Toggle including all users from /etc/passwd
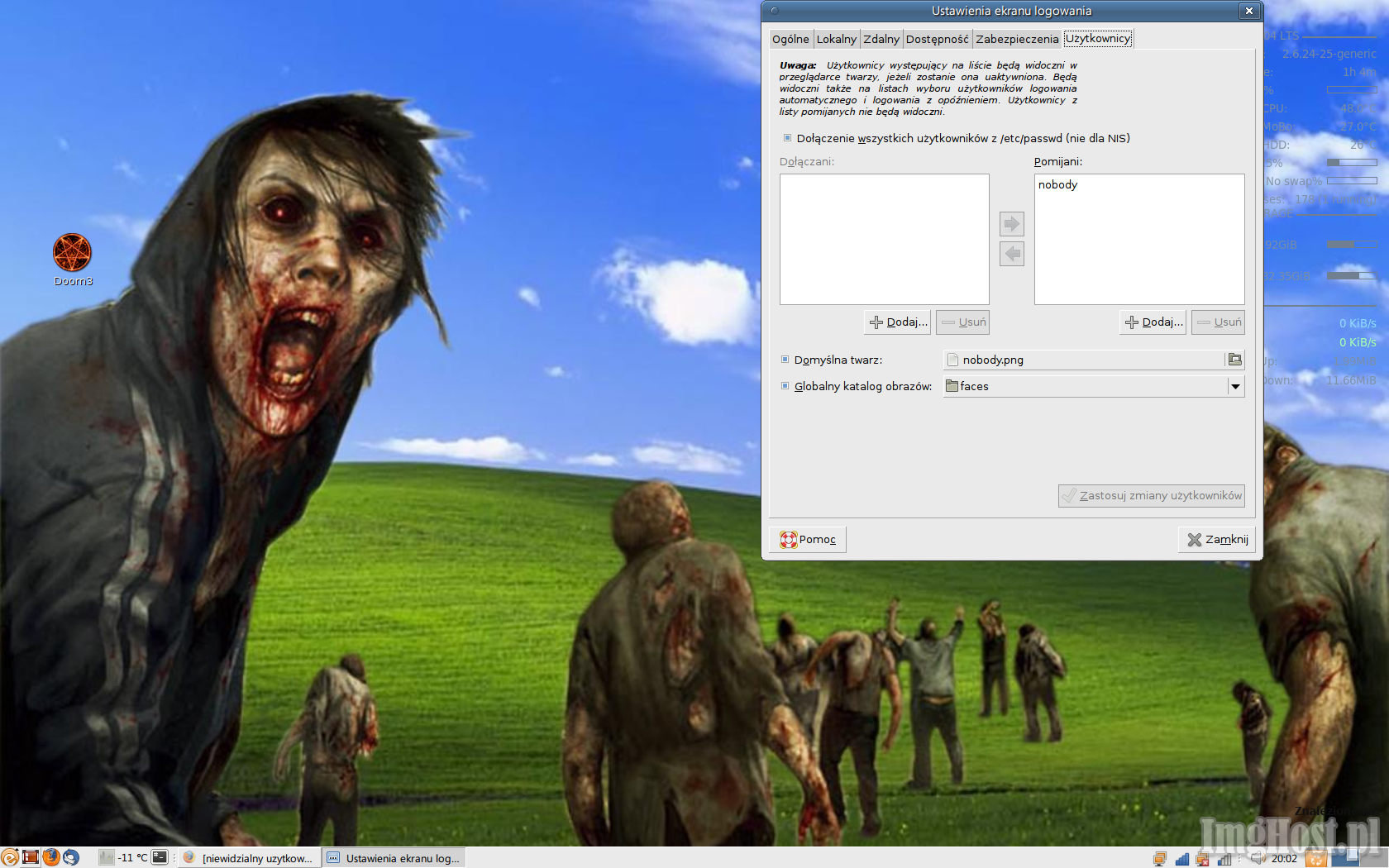This screenshot has width=1389, height=868. tap(785, 138)
